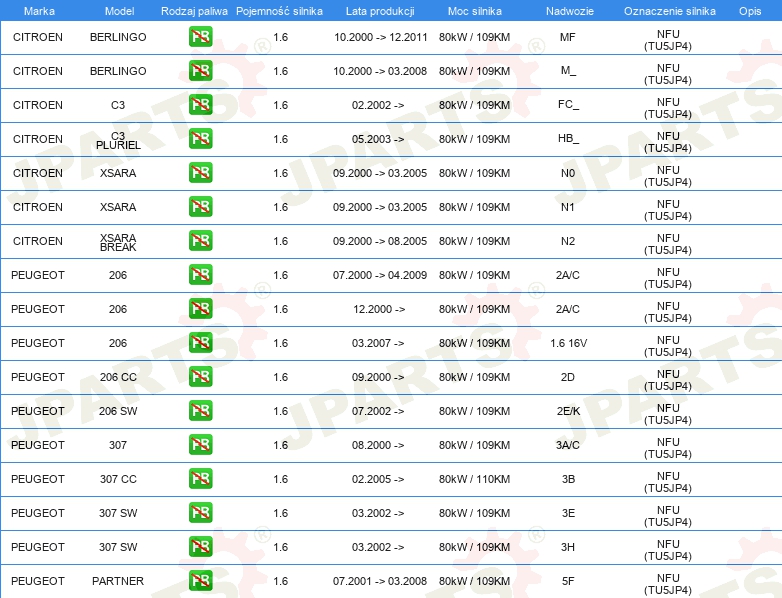Viewport: 782px width, 598px height.
Task: Click fuel icon in Peugeot 206 12.2000 row
Action: pyautogui.click(x=200, y=309)
